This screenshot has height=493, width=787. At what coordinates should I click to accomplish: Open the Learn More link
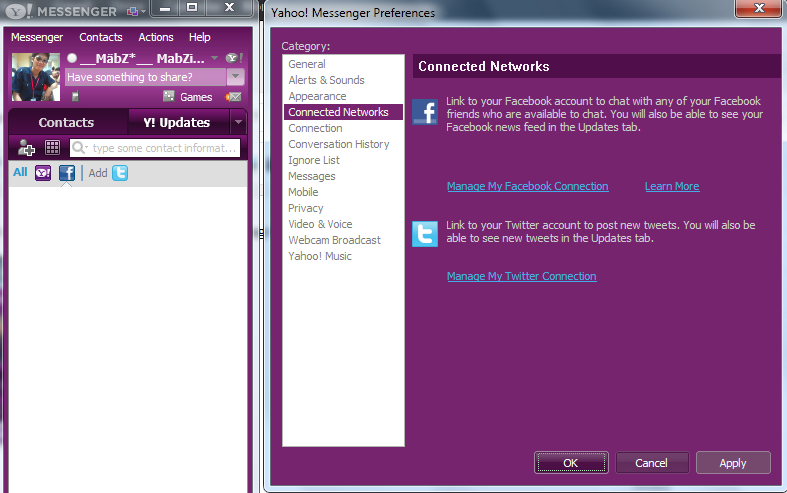coord(672,186)
